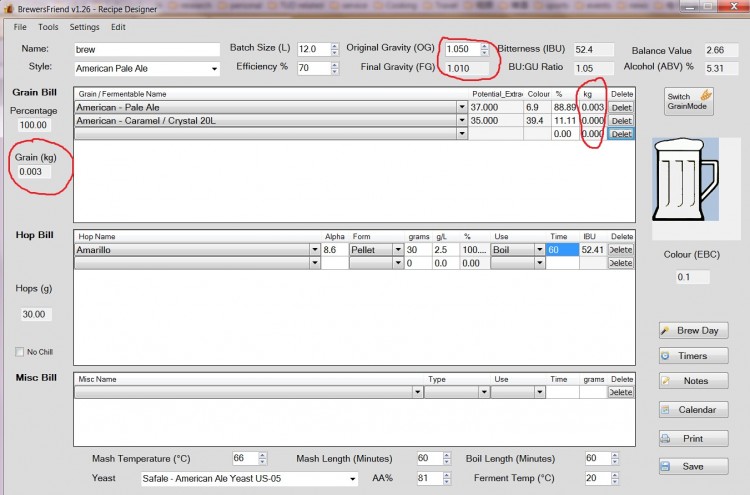Delete the Misc Bill row
Image resolution: width=750 pixels, height=495 pixels.
(x=621, y=392)
